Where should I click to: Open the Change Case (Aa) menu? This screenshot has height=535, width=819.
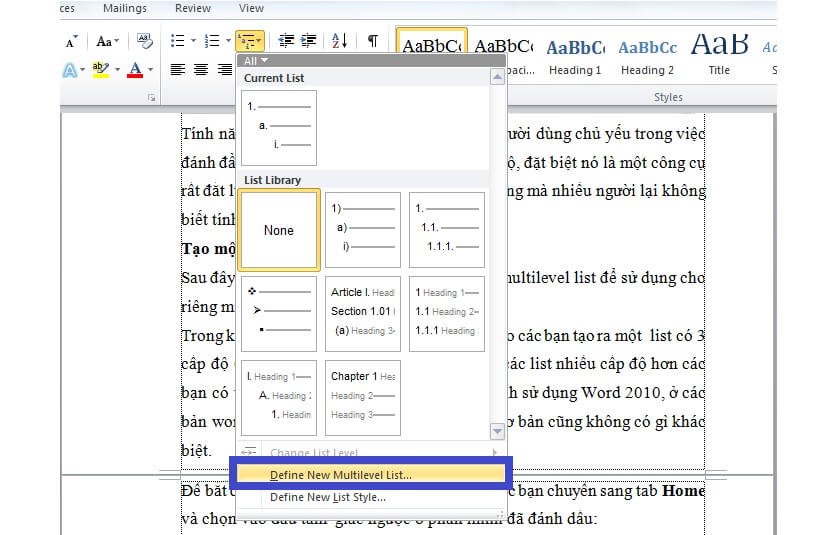point(107,41)
